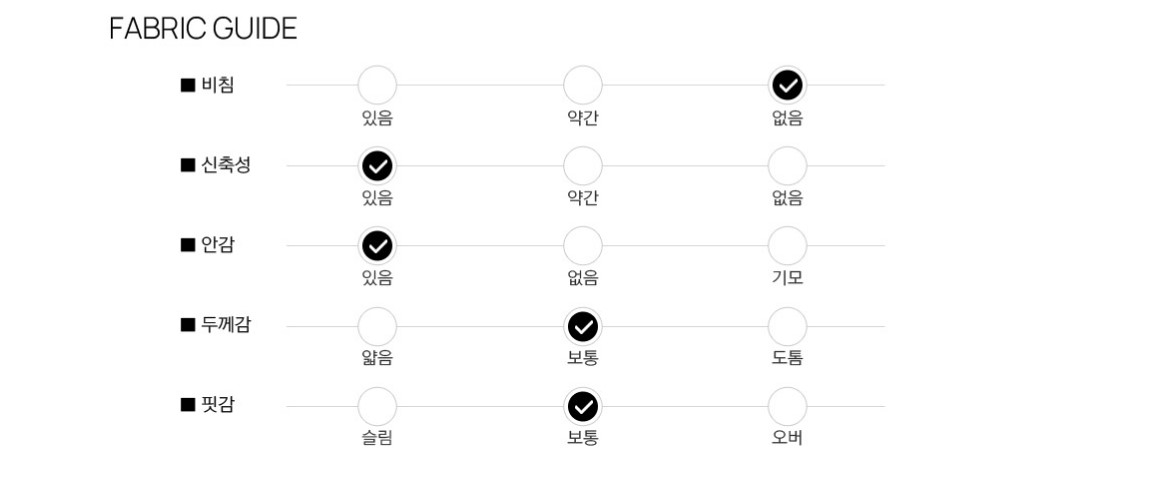Select 안감 없음 empty circle
The image size is (1151, 485).
point(583,246)
